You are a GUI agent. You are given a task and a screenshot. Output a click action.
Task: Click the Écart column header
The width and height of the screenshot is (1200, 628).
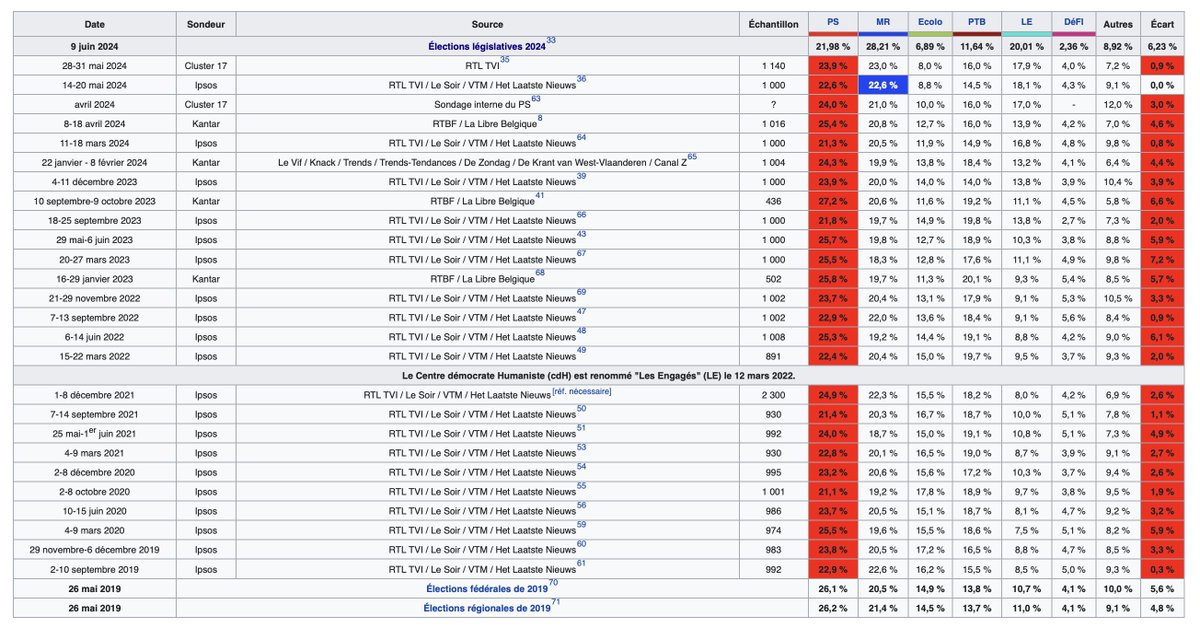click(1161, 23)
